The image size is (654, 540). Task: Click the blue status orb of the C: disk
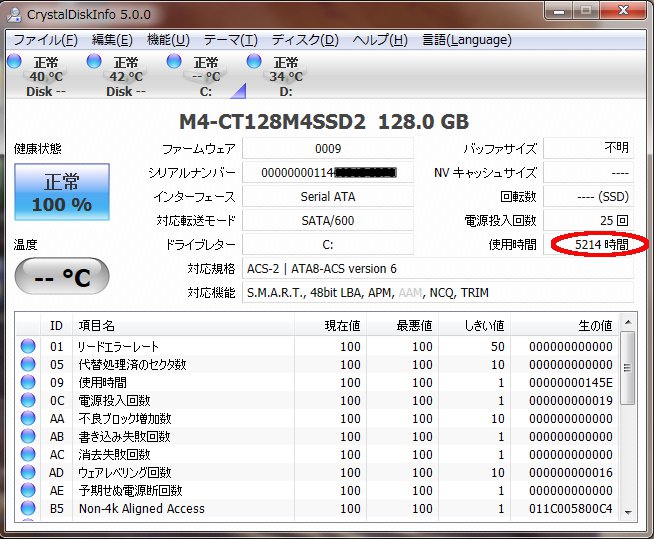(174, 61)
